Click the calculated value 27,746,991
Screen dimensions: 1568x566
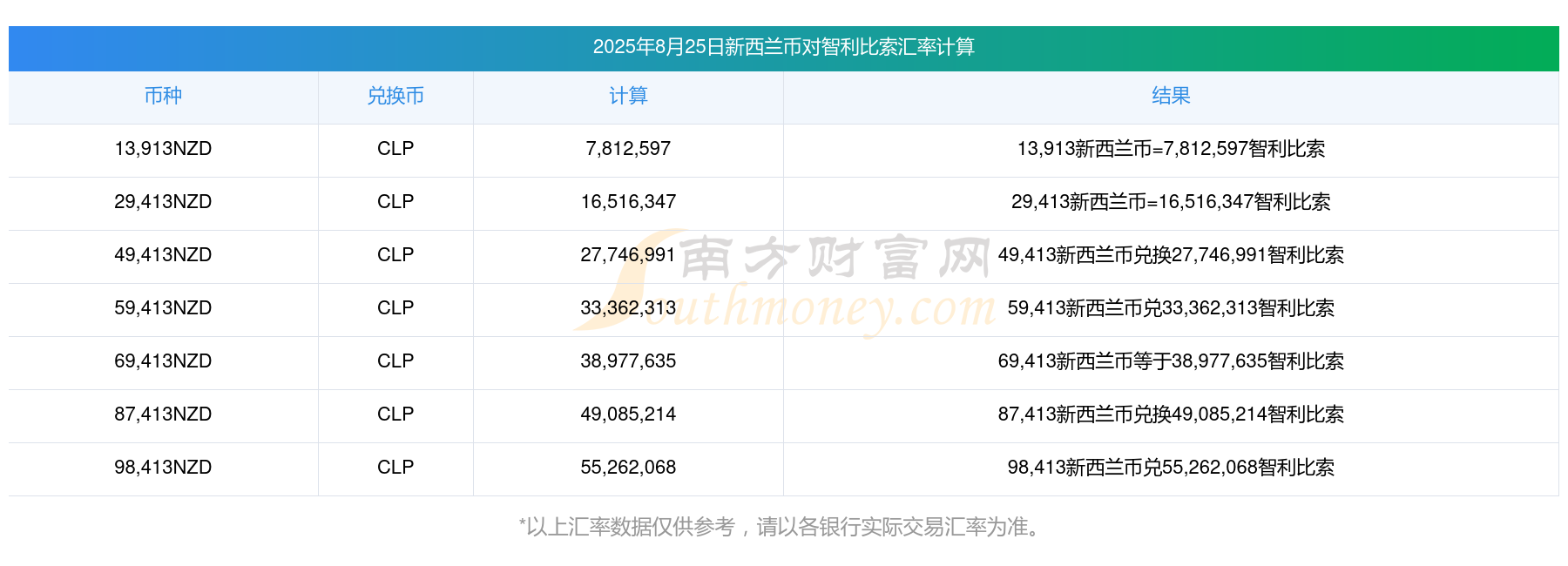click(x=628, y=255)
